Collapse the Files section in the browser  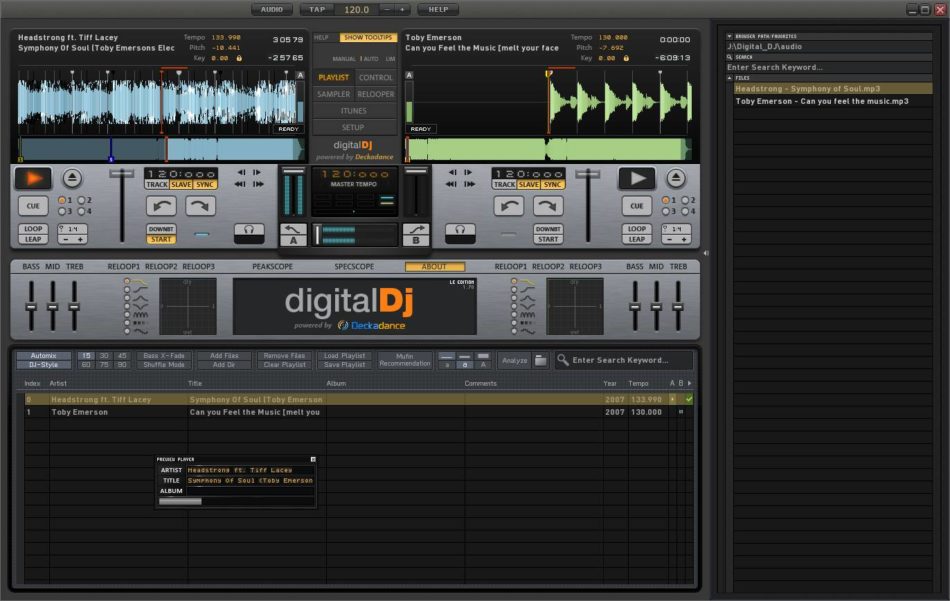[x=729, y=78]
